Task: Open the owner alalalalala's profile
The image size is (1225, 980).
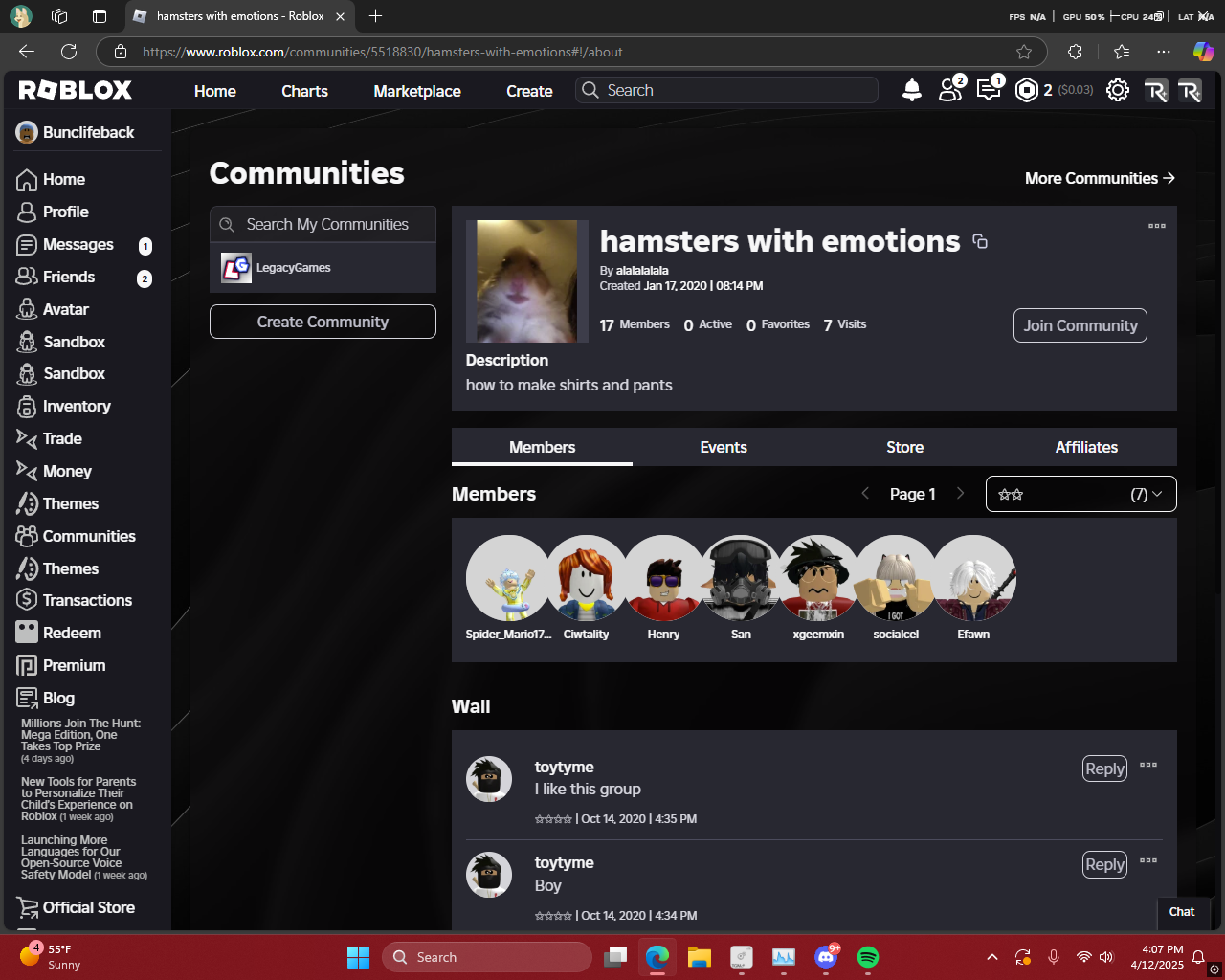Action: pos(642,271)
